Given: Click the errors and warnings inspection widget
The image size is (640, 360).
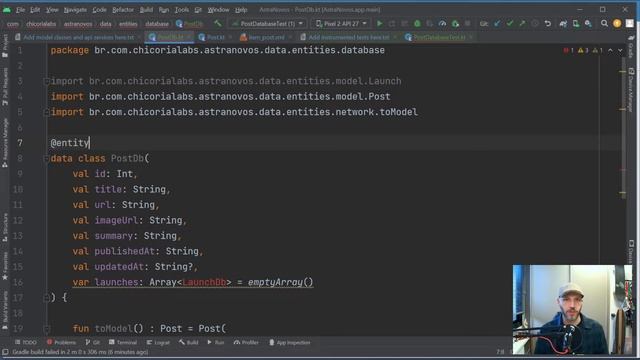Looking at the screenshot, I should 583,50.
